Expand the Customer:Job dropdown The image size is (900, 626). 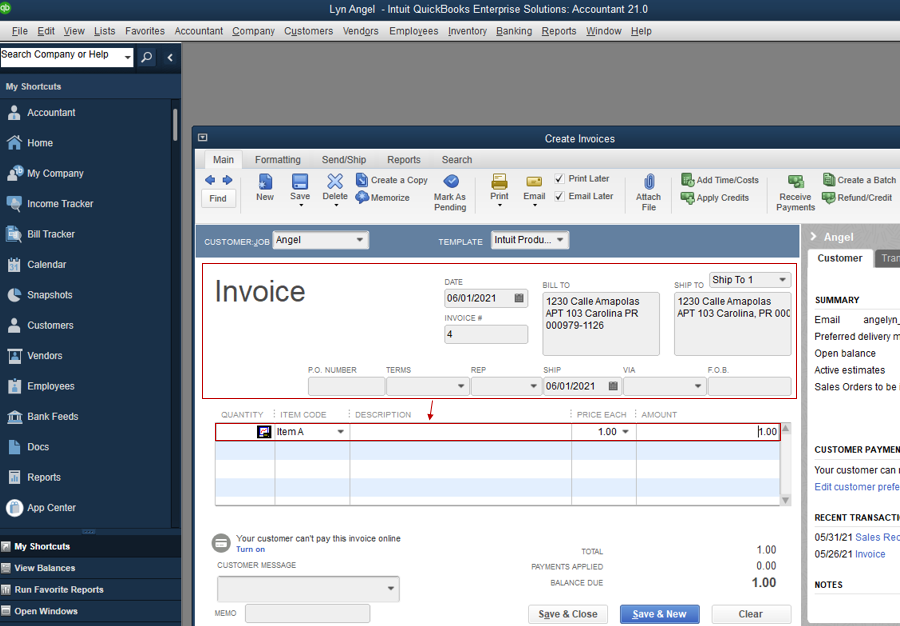(359, 240)
